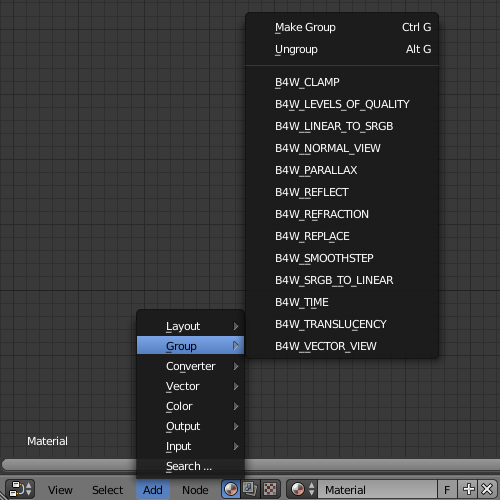500x500 pixels.
Task: Expand the Converter submenu
Action: [x=190, y=366]
